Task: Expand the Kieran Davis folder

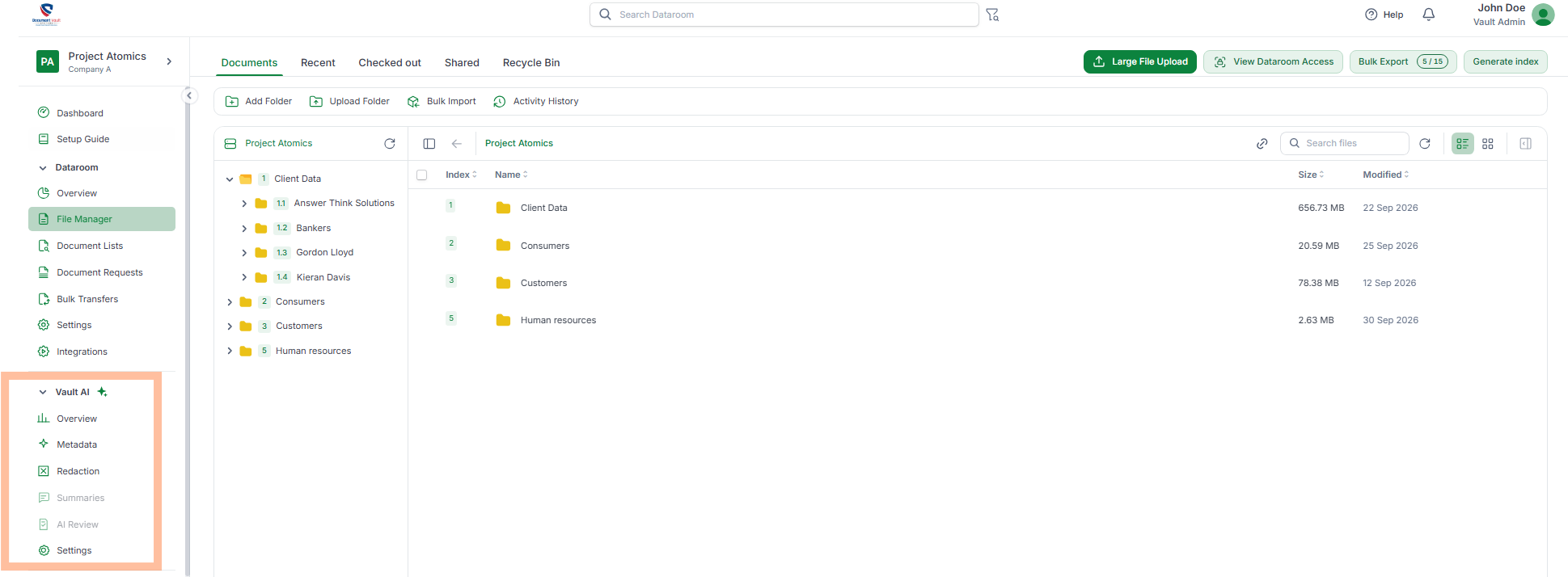Action: coord(244,277)
